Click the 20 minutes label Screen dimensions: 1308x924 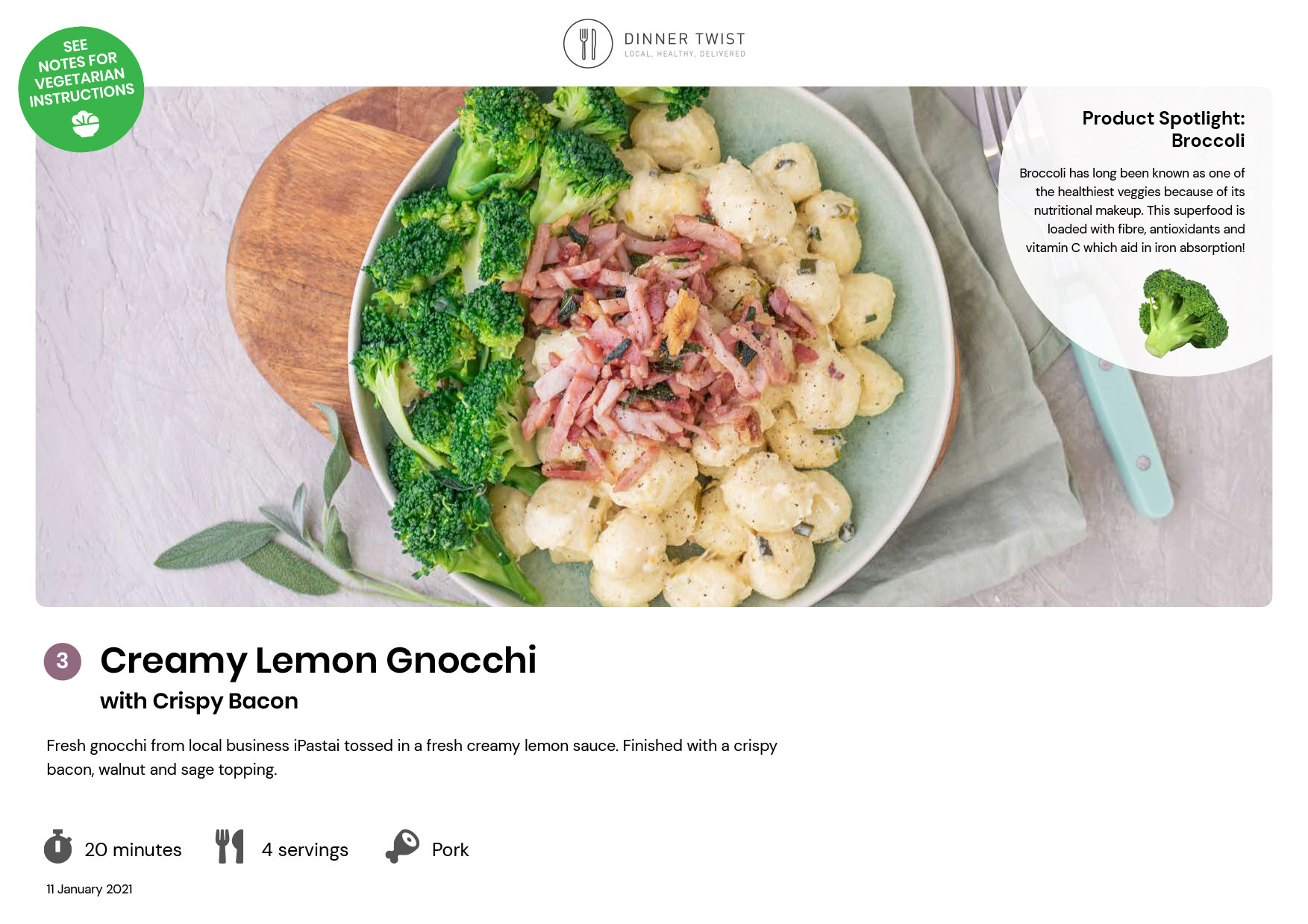[133, 849]
